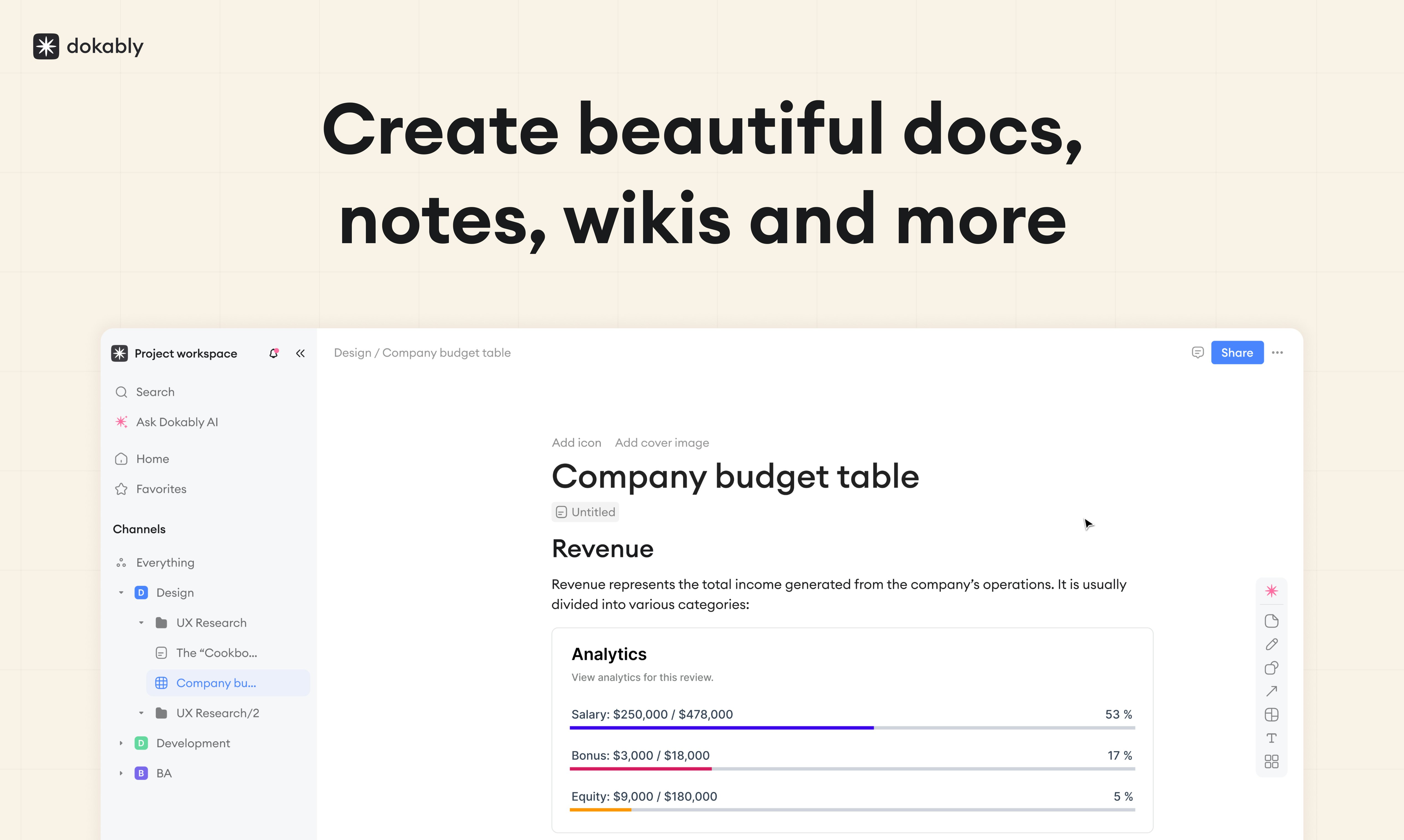Open the pencil edit tool on the right panel

[x=1272, y=644]
